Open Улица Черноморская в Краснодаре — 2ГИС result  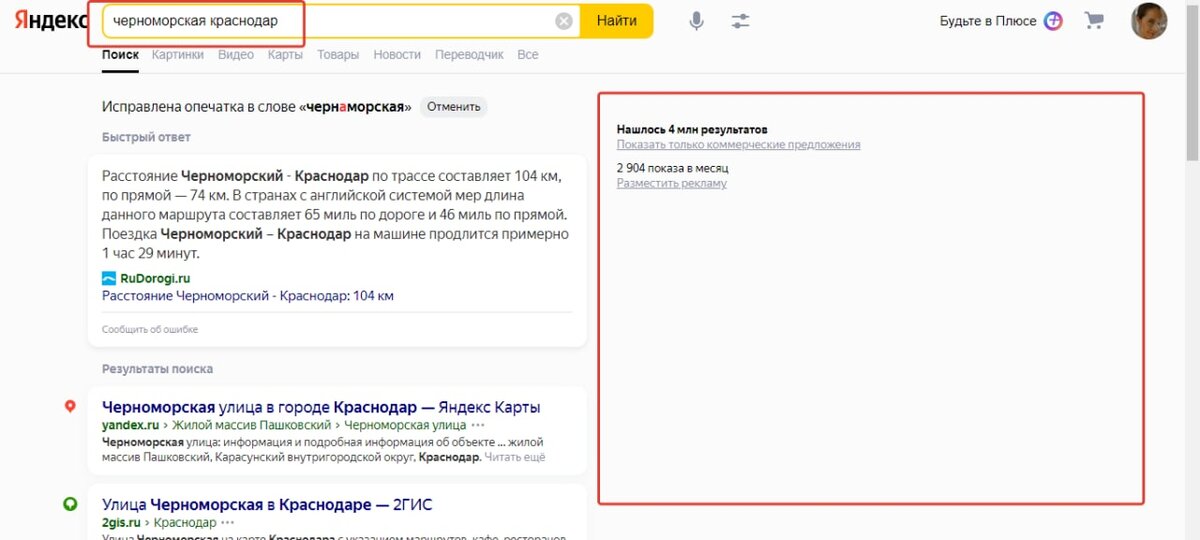(267, 504)
